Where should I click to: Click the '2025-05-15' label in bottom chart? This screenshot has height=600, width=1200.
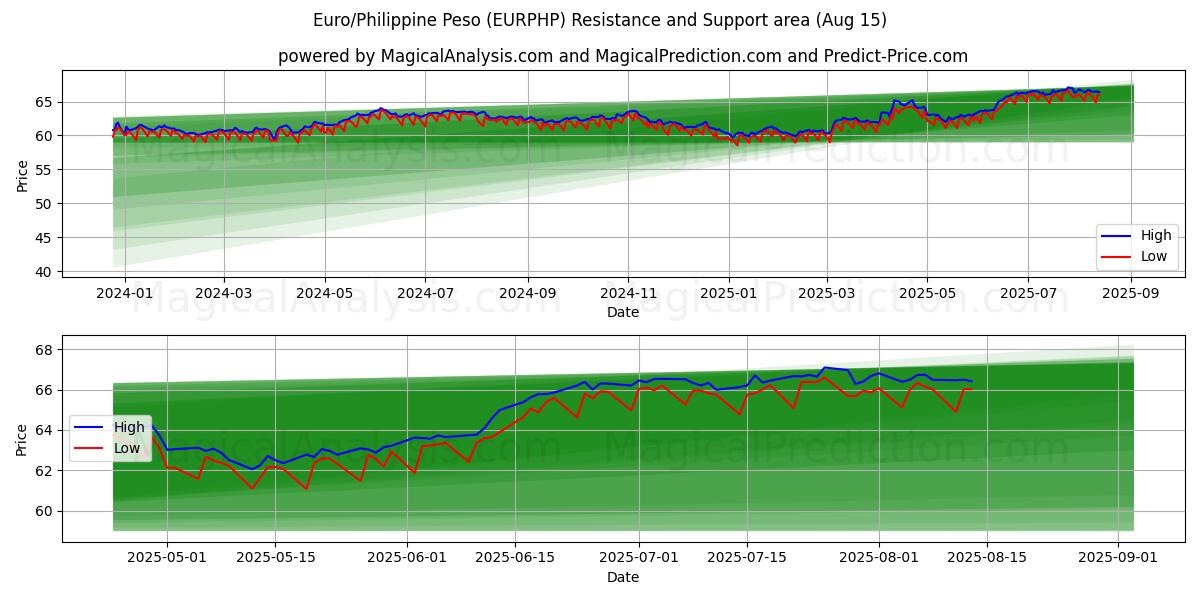(275, 558)
